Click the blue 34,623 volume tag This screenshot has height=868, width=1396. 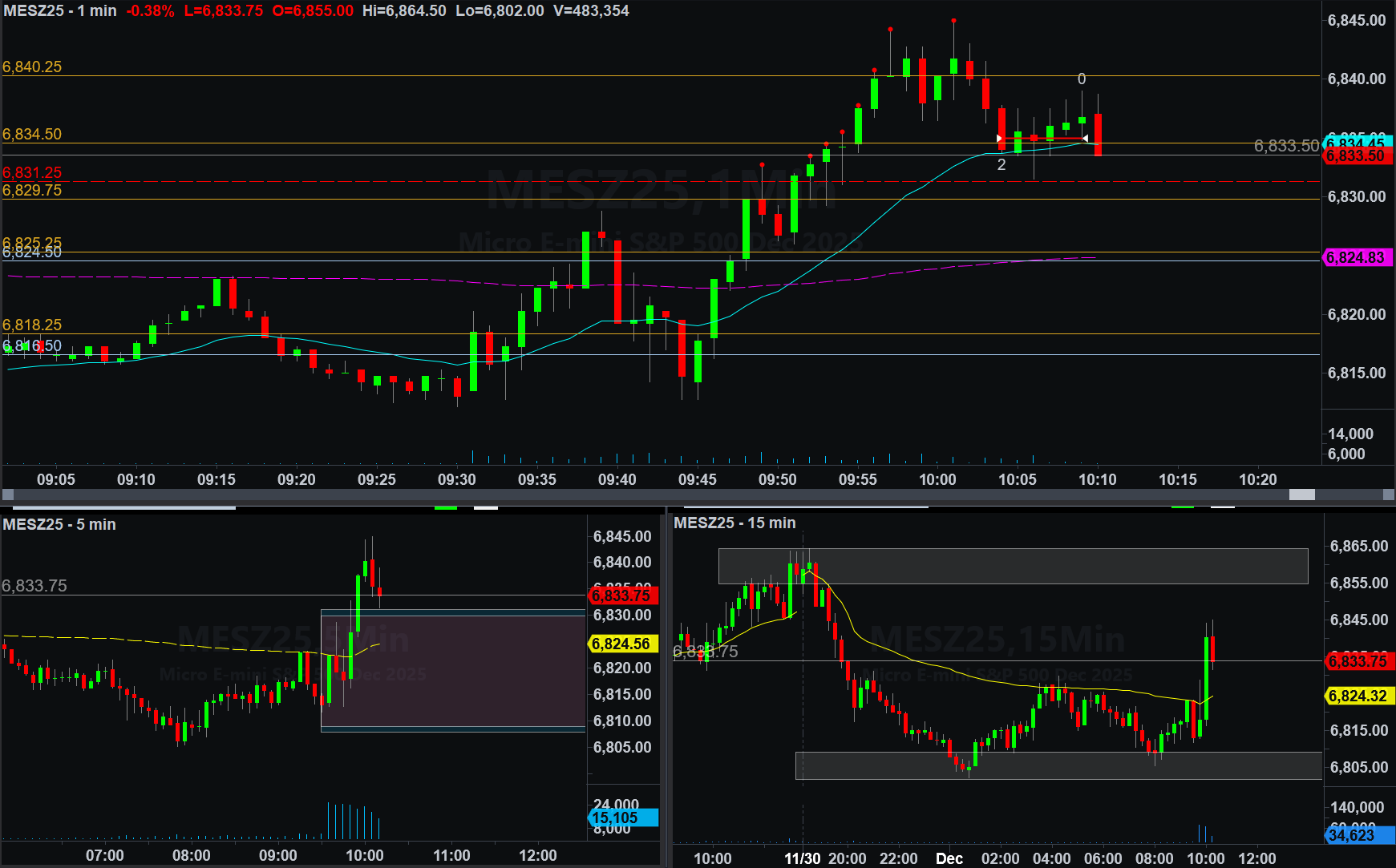point(1358,835)
